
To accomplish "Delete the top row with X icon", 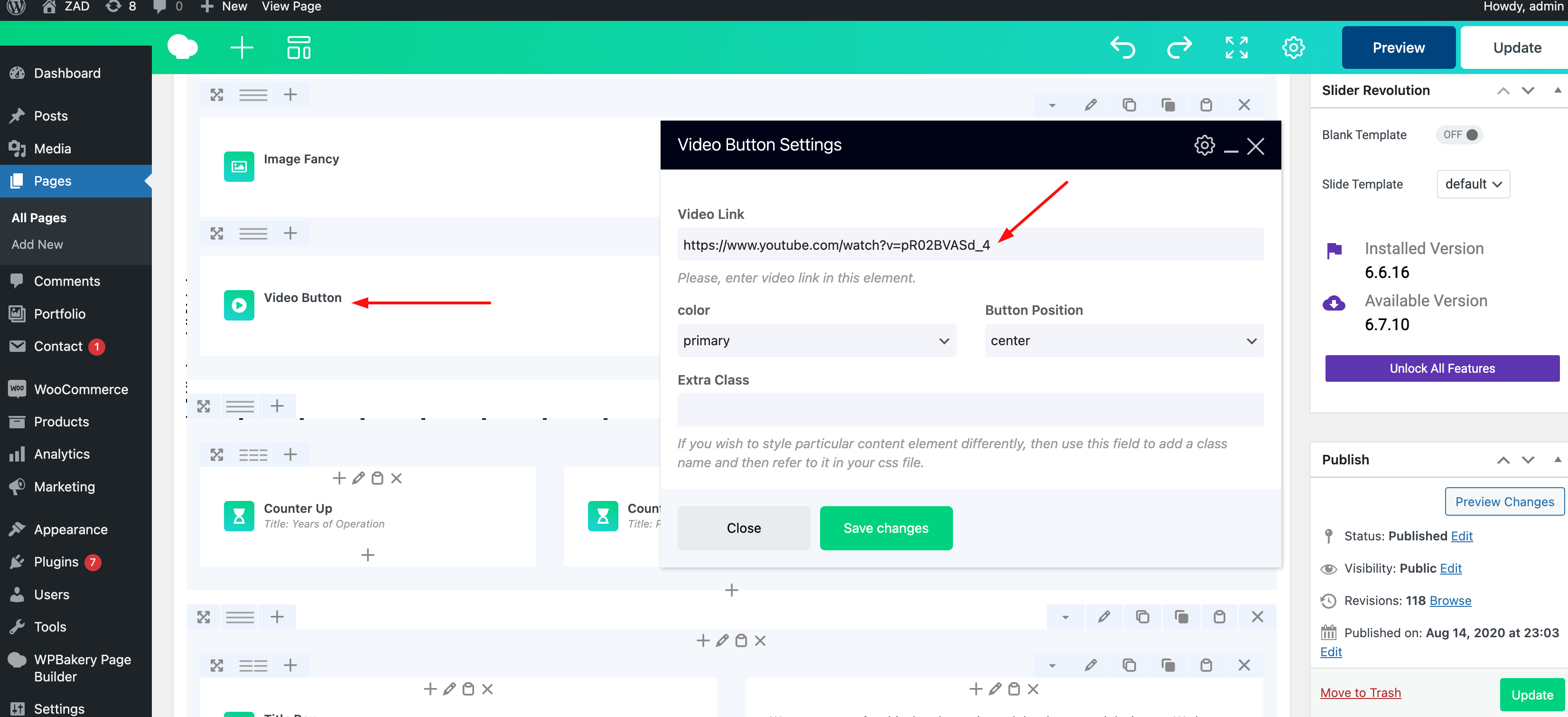I will [1243, 105].
